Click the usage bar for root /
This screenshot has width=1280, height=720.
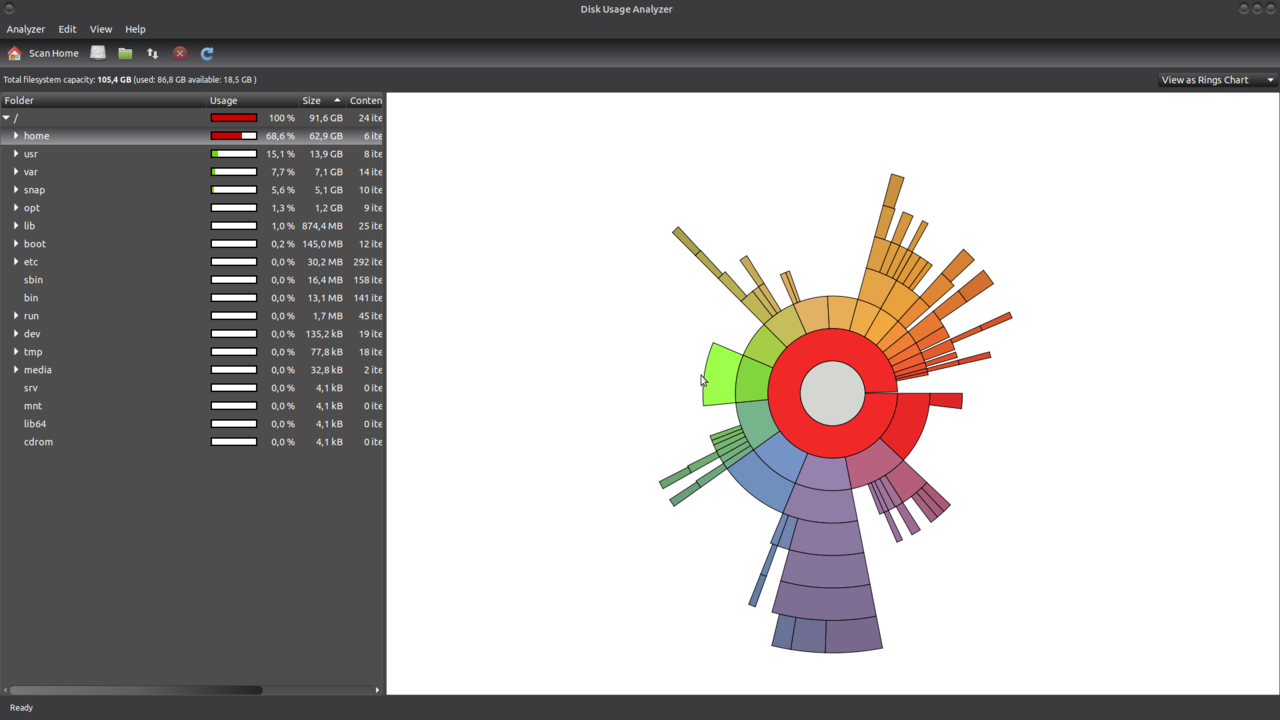[x=234, y=118]
